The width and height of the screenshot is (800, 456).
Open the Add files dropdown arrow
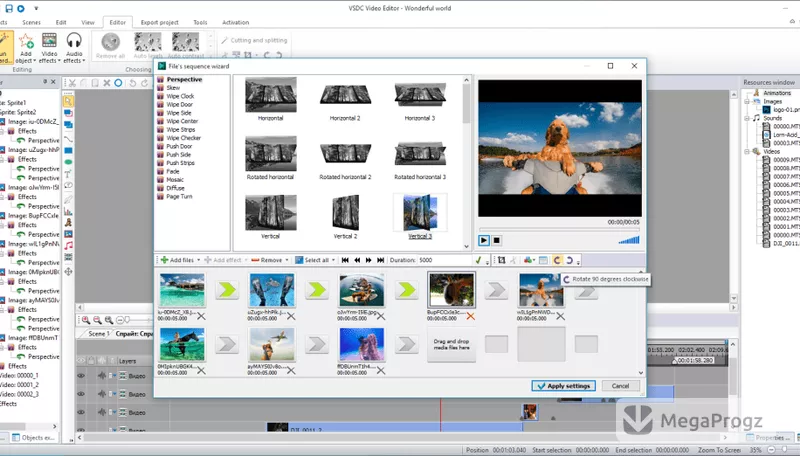click(x=198, y=260)
